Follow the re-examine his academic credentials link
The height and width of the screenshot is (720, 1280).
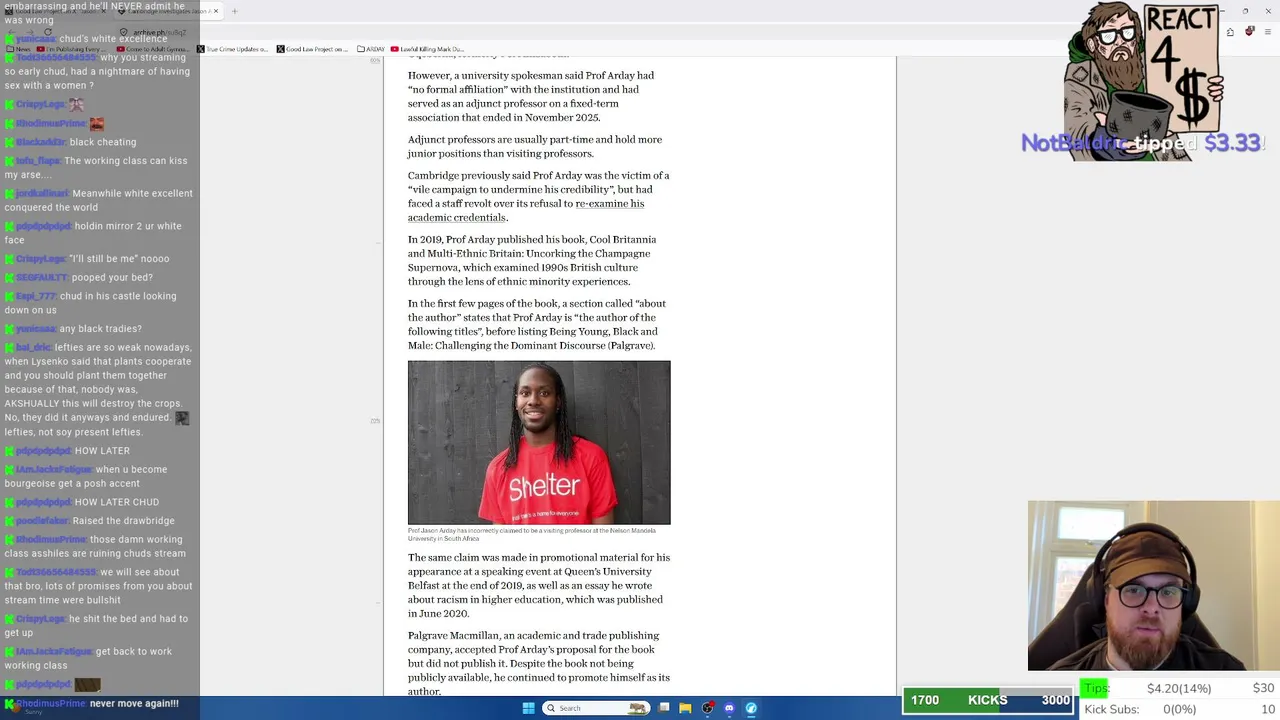[526, 210]
